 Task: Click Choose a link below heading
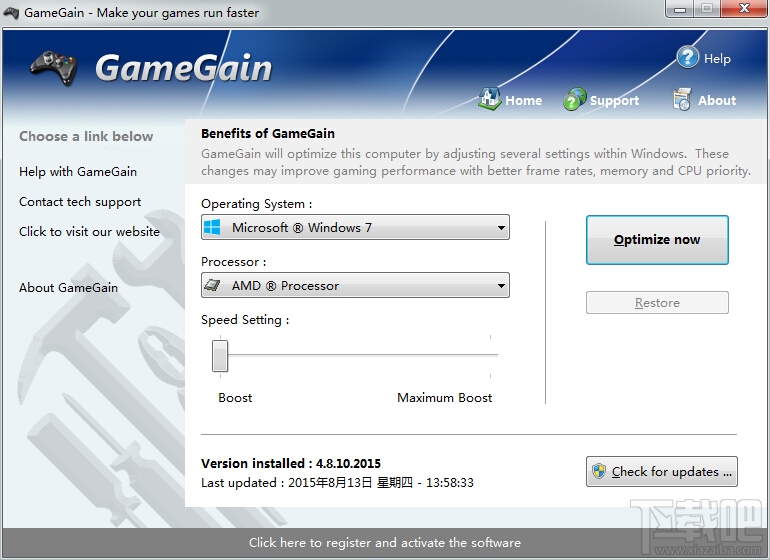click(86, 136)
